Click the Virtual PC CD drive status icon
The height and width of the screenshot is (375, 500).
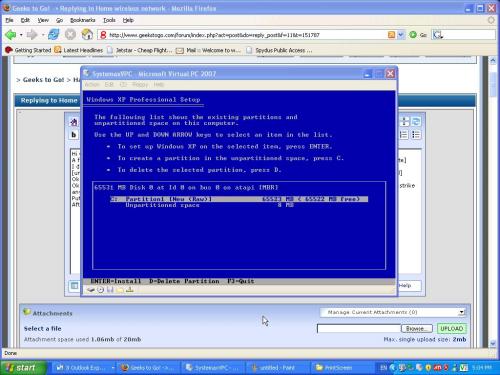point(100,290)
